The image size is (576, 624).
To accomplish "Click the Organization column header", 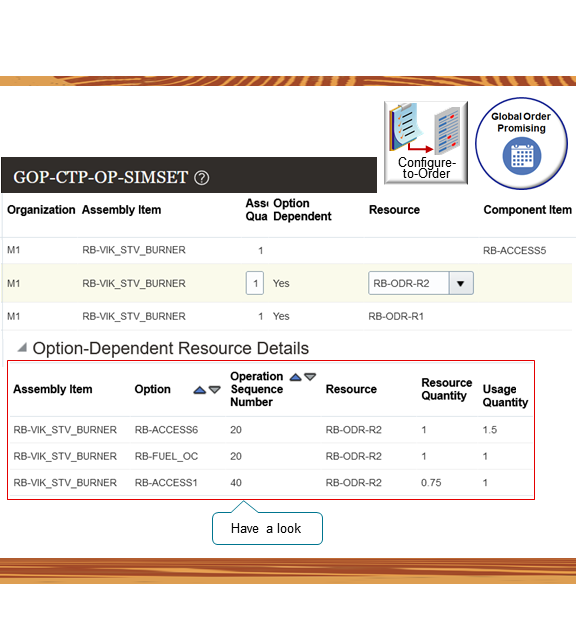I will point(41,210).
